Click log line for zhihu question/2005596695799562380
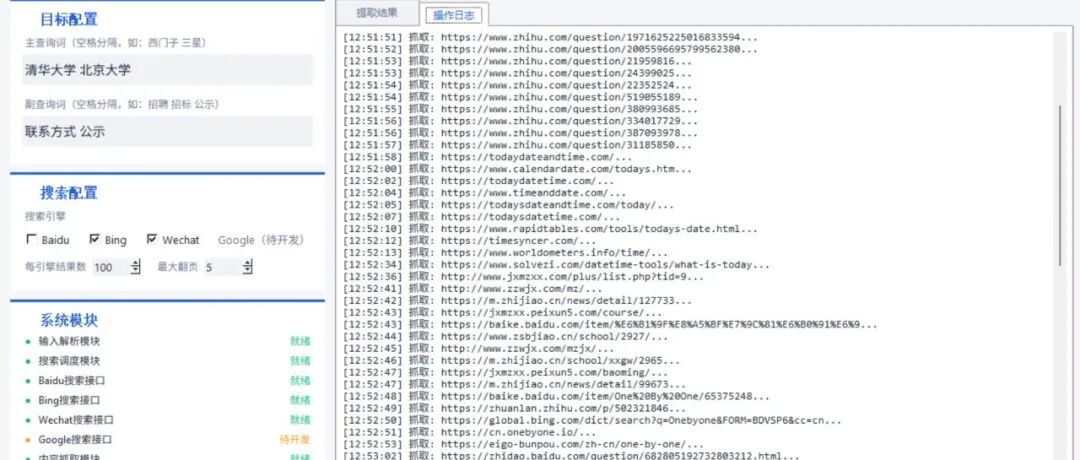The image size is (1080, 460). click(x=550, y=50)
